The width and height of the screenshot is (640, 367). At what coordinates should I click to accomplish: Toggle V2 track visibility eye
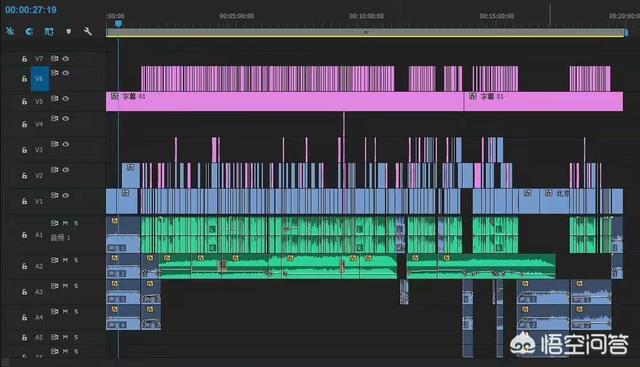(66, 170)
